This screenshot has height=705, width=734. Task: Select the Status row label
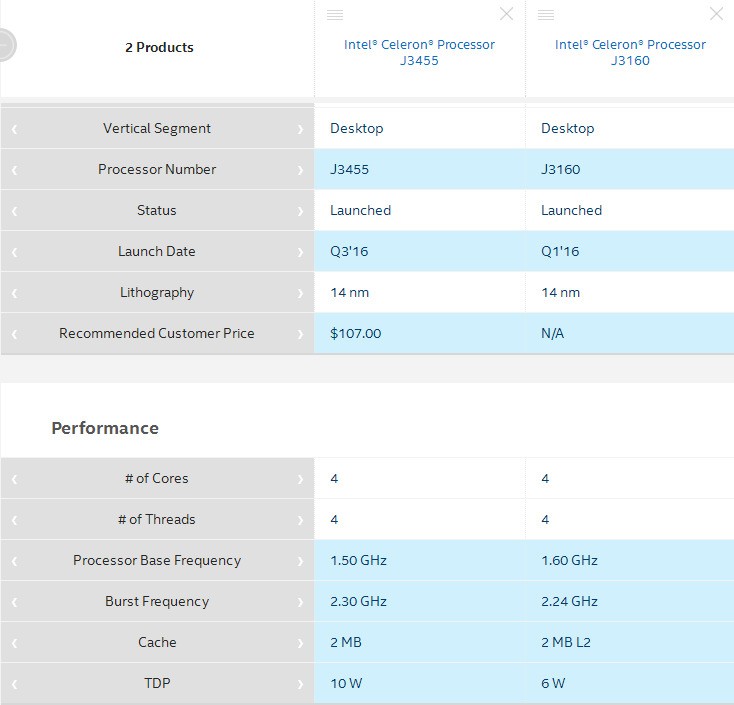[157, 210]
